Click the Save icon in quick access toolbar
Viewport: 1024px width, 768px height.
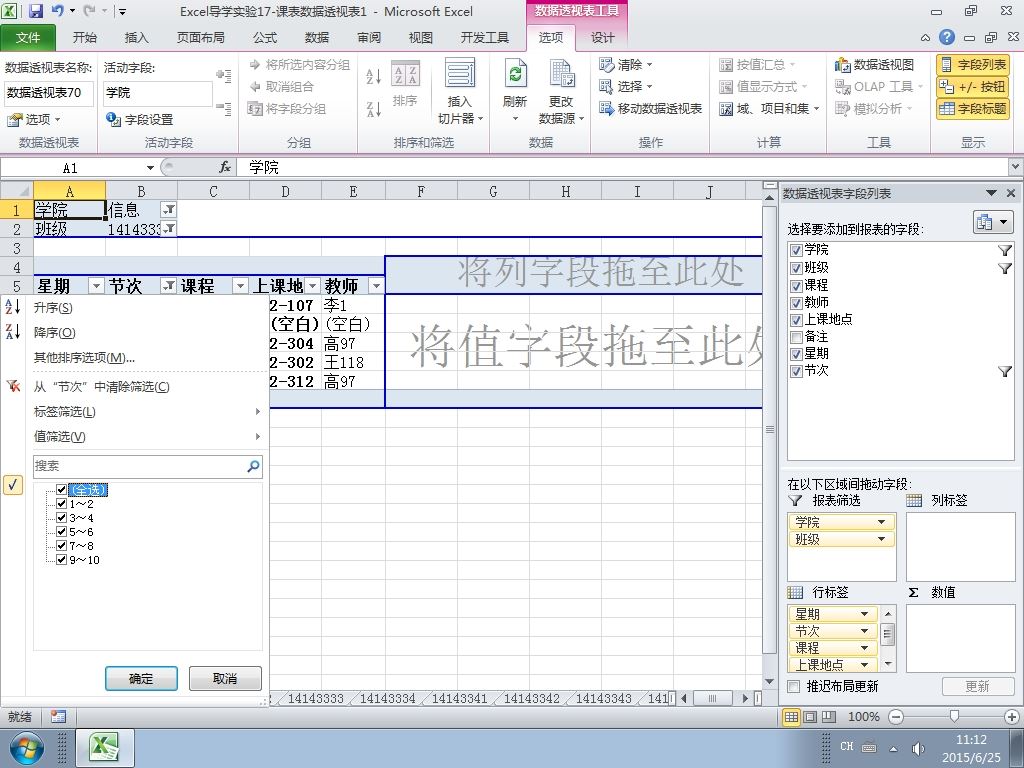pos(35,10)
